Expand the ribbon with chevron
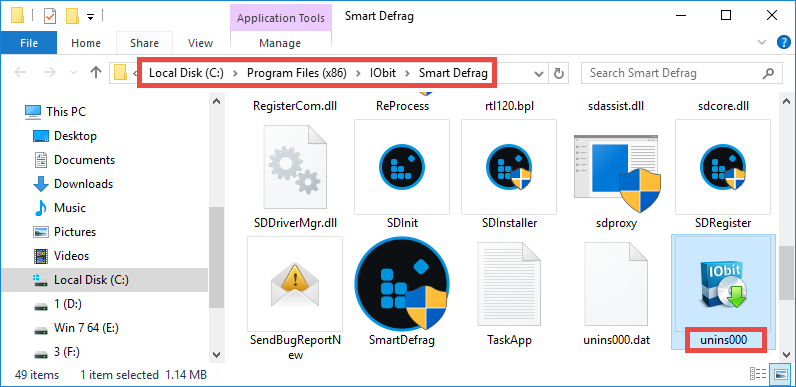Image resolution: width=796 pixels, height=387 pixels. point(760,43)
